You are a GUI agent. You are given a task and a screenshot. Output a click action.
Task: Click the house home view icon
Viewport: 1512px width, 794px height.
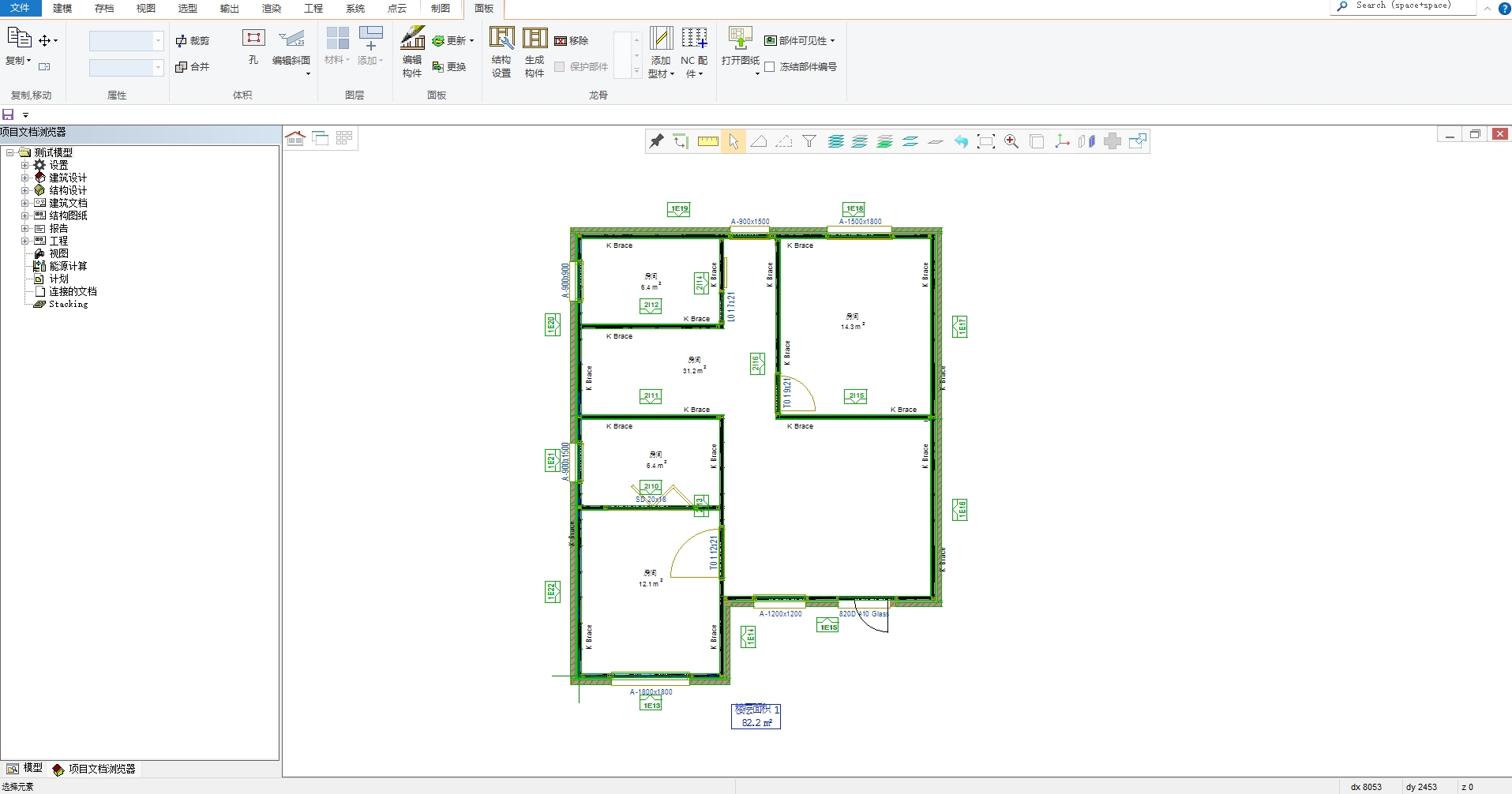click(x=295, y=138)
